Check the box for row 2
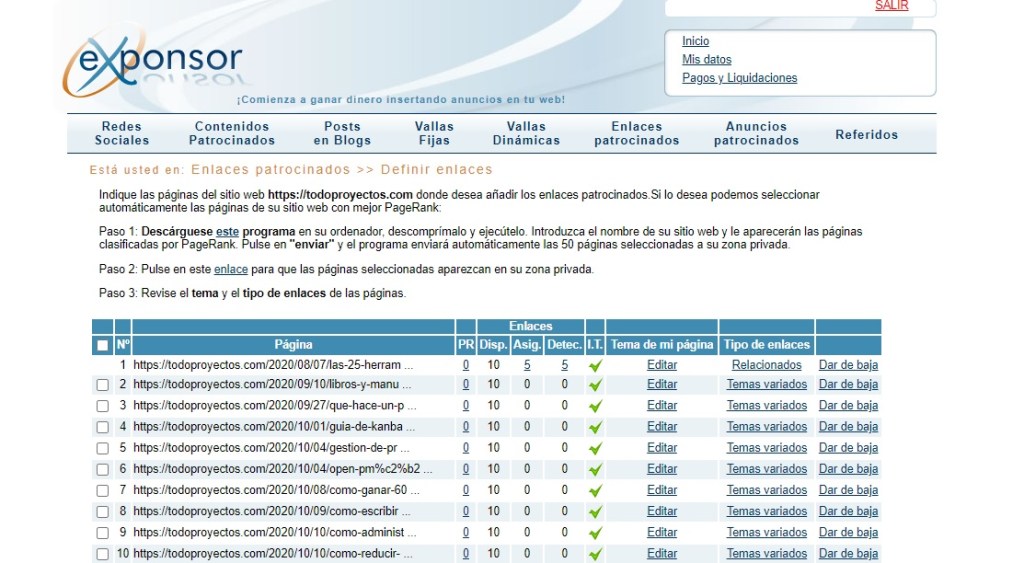 102,385
